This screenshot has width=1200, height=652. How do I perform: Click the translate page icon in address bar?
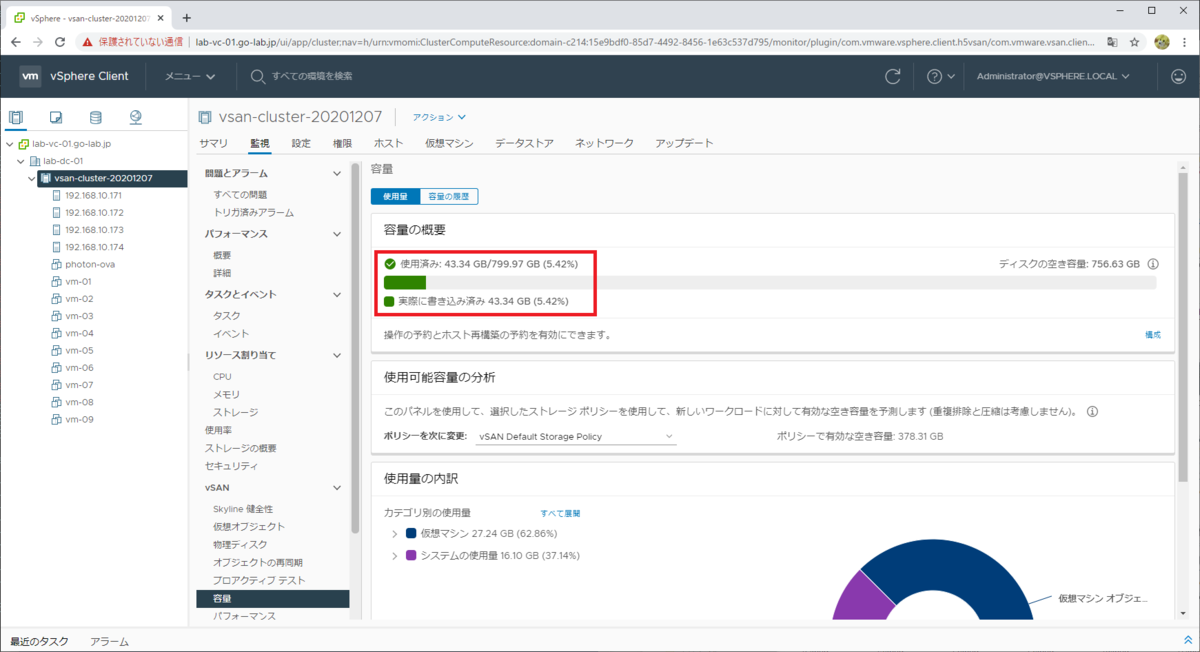[x=1112, y=42]
